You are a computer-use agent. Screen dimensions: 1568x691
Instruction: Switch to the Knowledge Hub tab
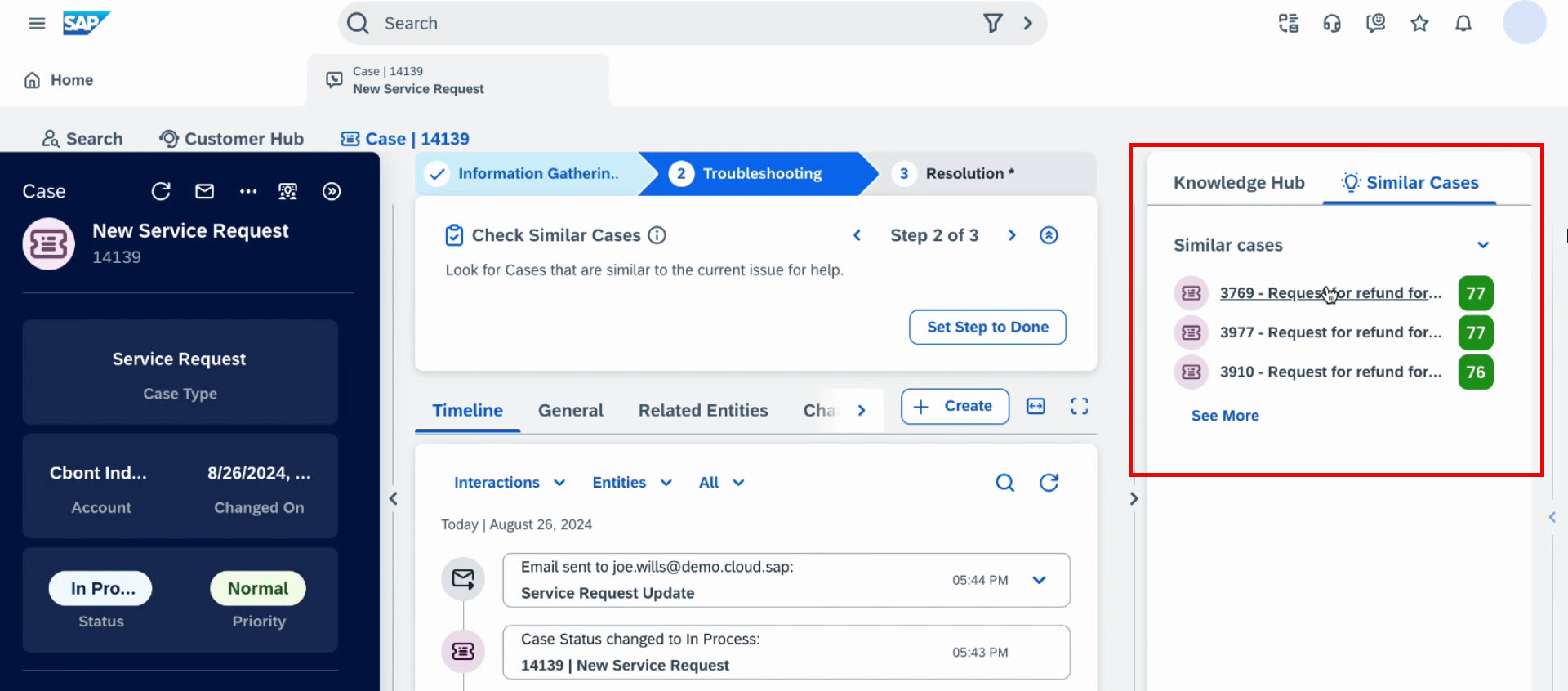[x=1239, y=182]
